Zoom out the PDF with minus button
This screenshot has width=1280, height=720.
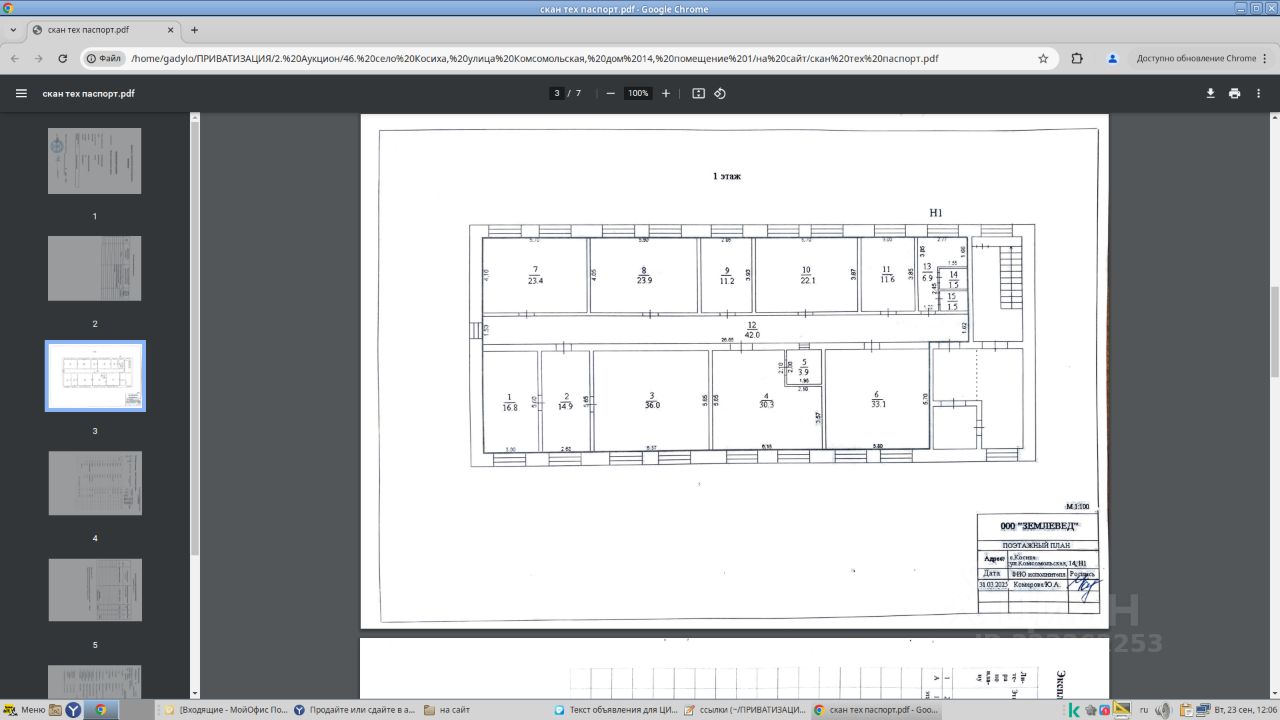tap(610, 93)
